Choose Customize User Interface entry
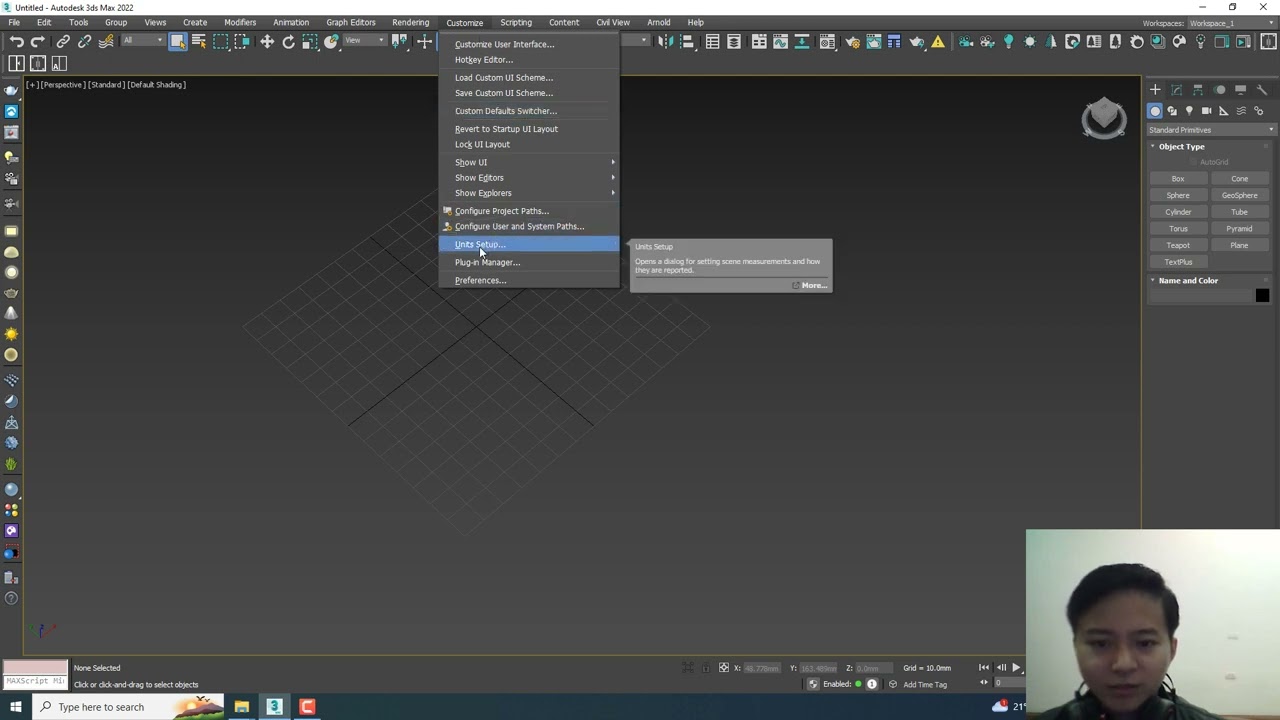Viewport: 1280px width, 720px height. click(530, 44)
